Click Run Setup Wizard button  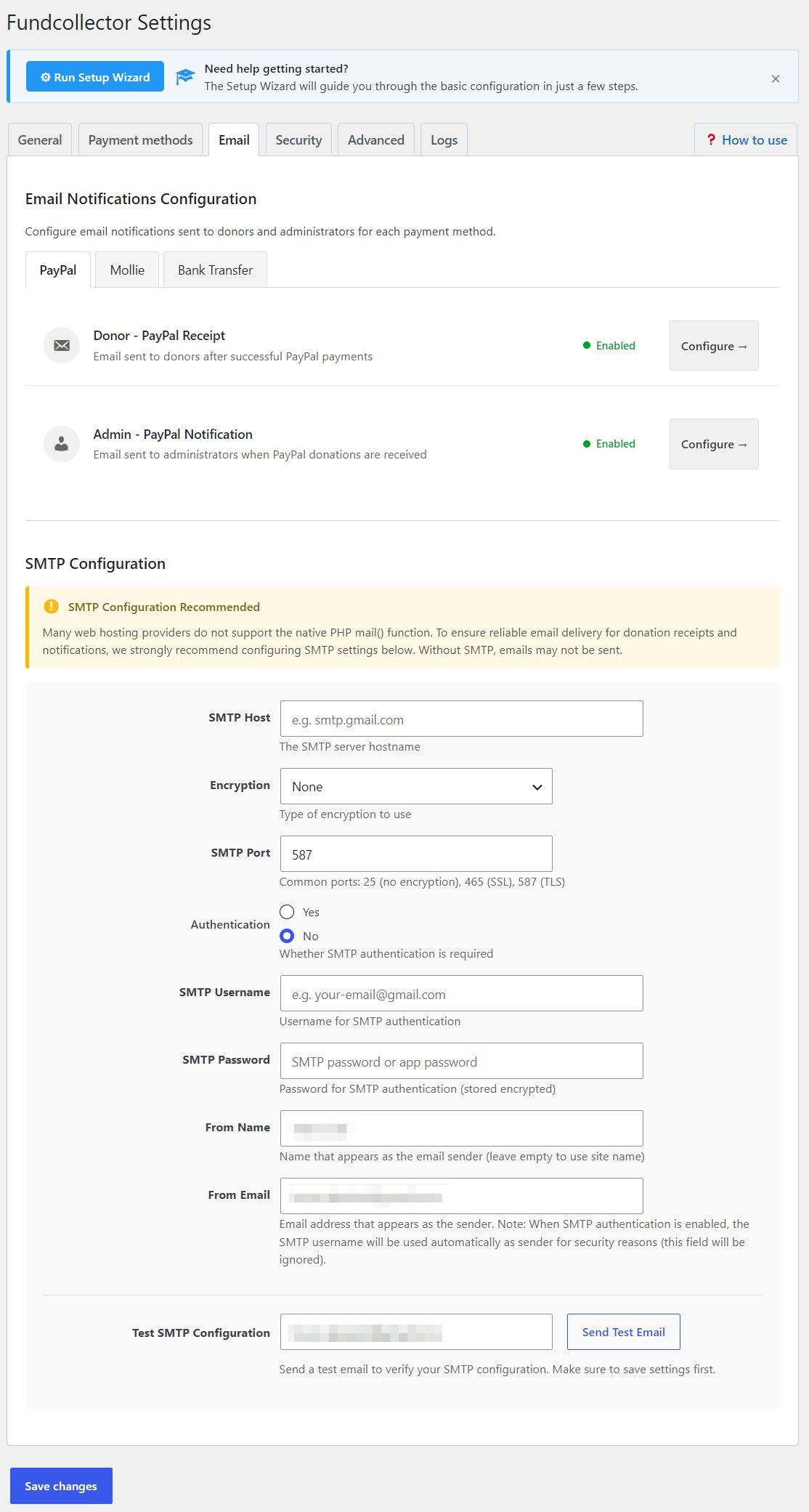tap(95, 77)
